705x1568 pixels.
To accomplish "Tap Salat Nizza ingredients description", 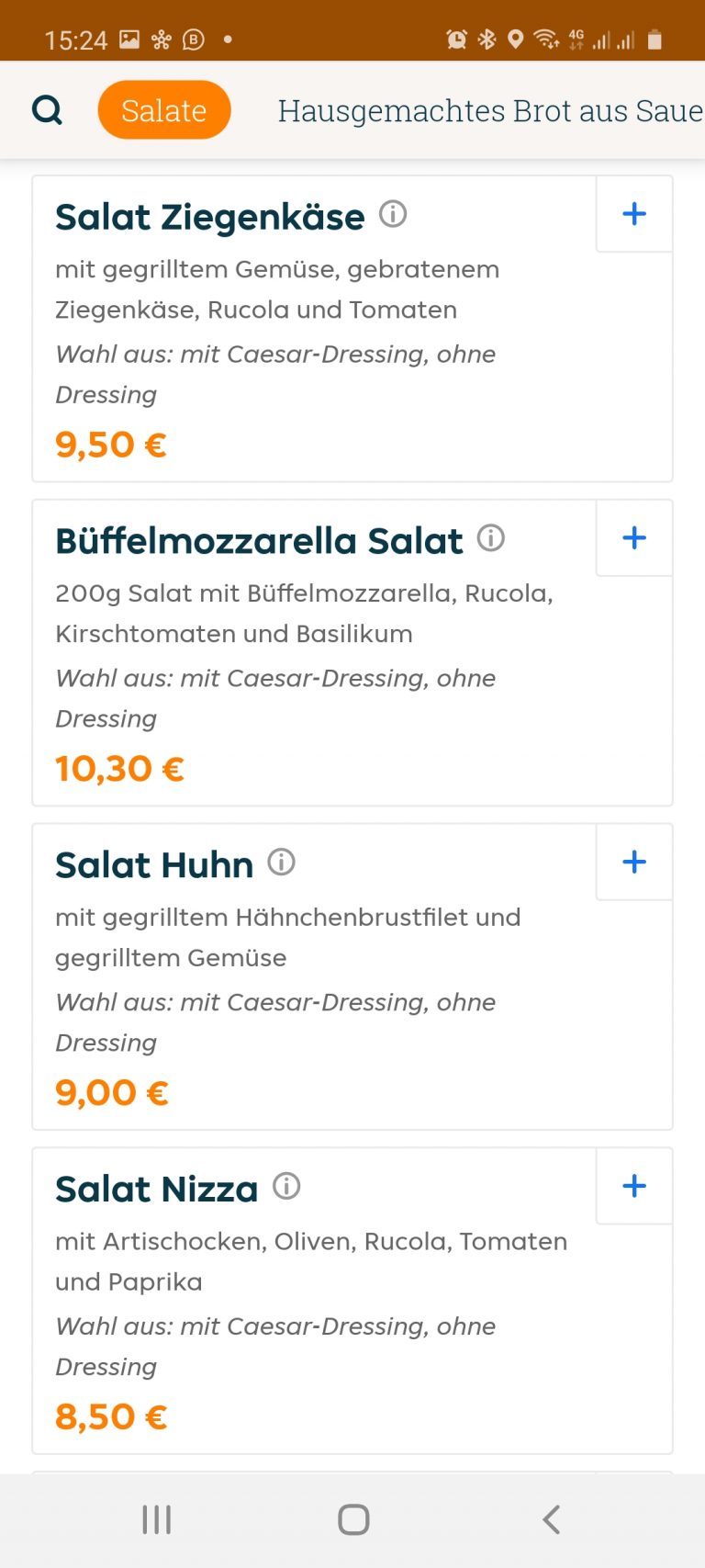I will 310,1261.
